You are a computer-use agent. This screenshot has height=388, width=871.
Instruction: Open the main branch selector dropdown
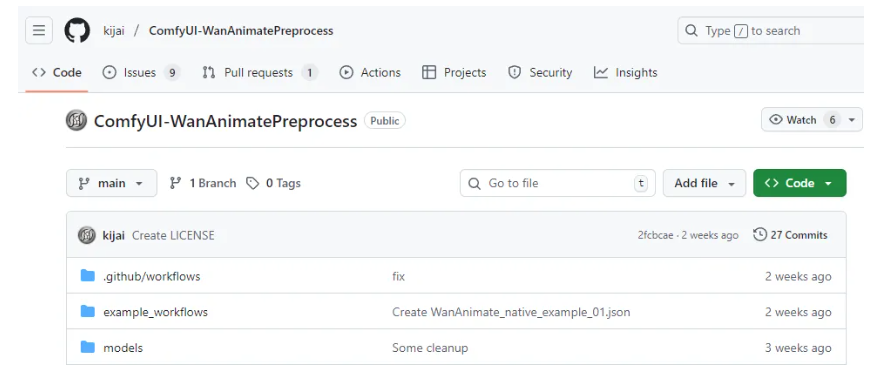point(112,183)
